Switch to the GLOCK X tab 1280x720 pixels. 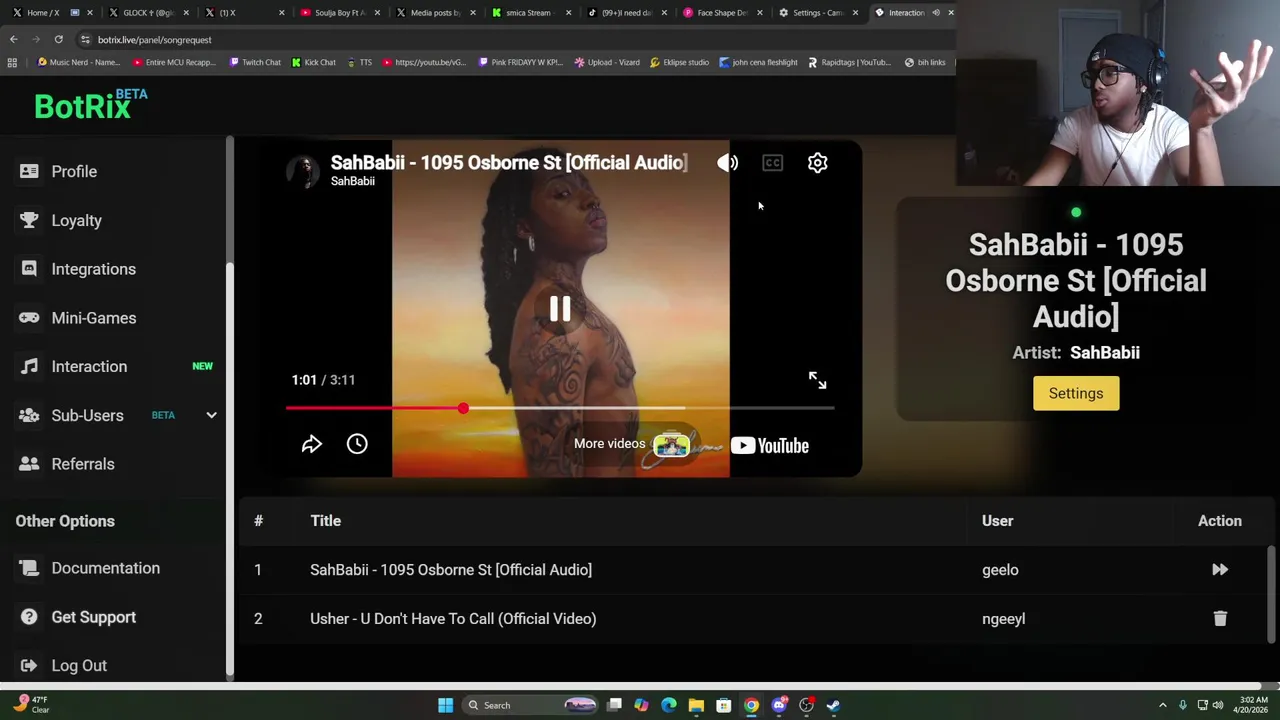(x=147, y=13)
